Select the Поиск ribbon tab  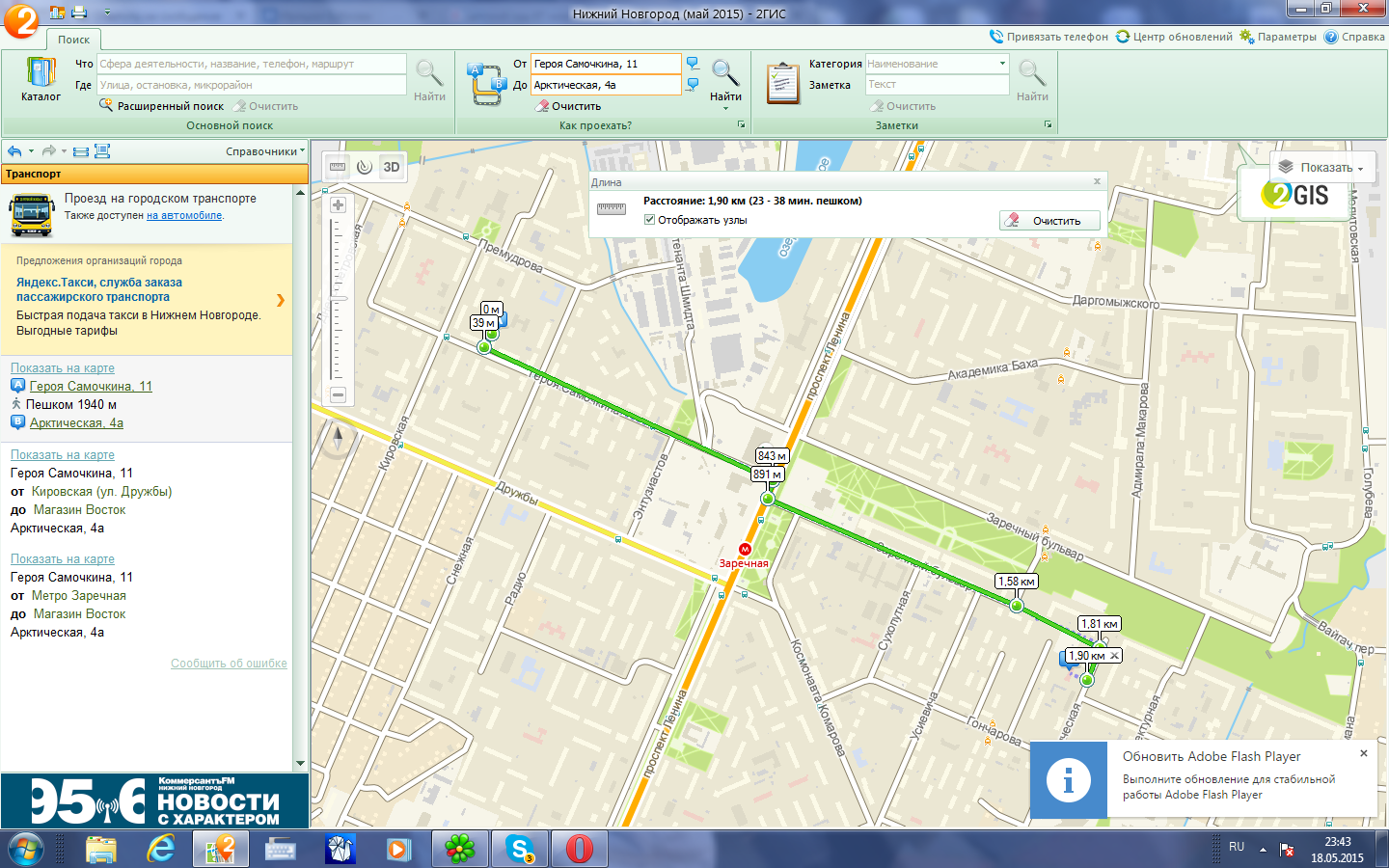click(x=73, y=40)
